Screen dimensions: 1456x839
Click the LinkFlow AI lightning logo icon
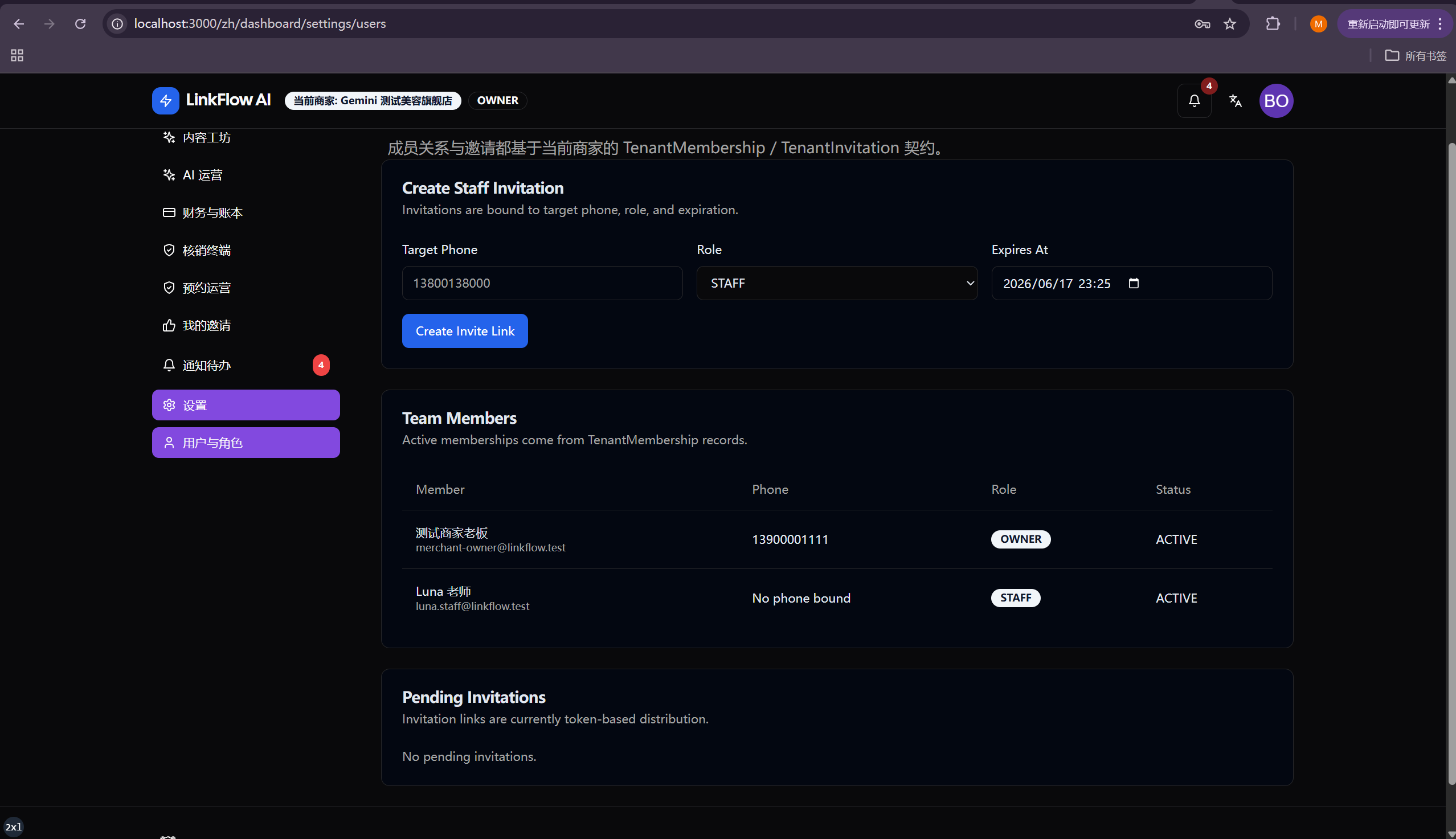coord(165,101)
